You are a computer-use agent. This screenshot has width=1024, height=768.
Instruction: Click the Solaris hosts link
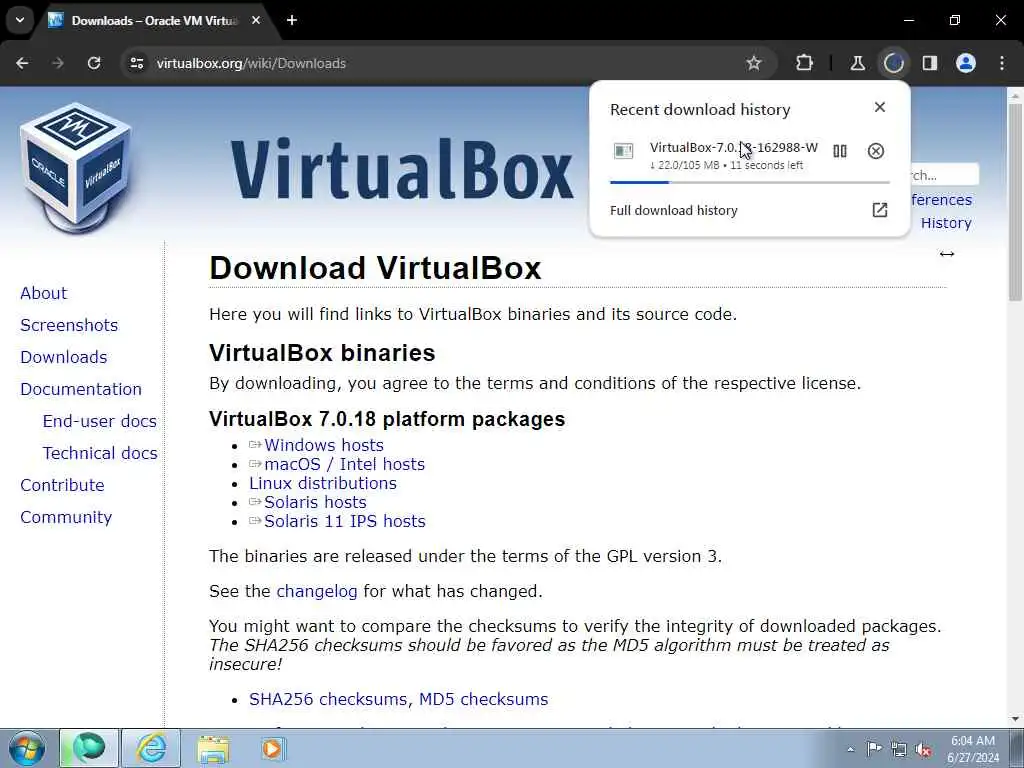pos(315,502)
